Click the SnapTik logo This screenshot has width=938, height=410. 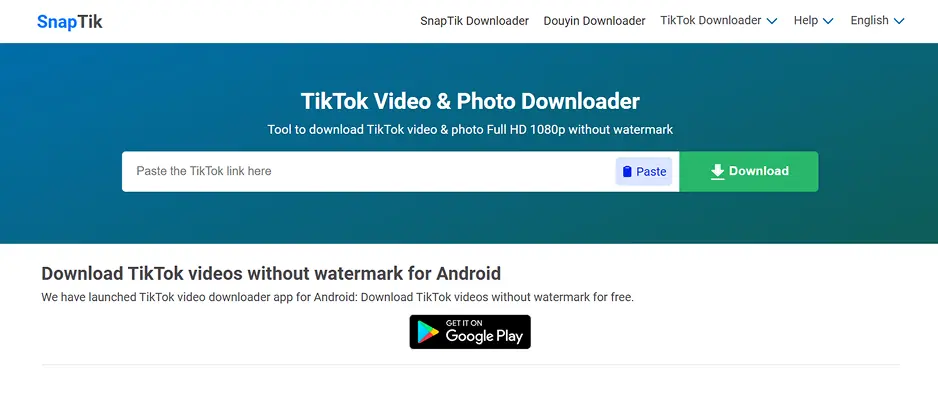69,22
